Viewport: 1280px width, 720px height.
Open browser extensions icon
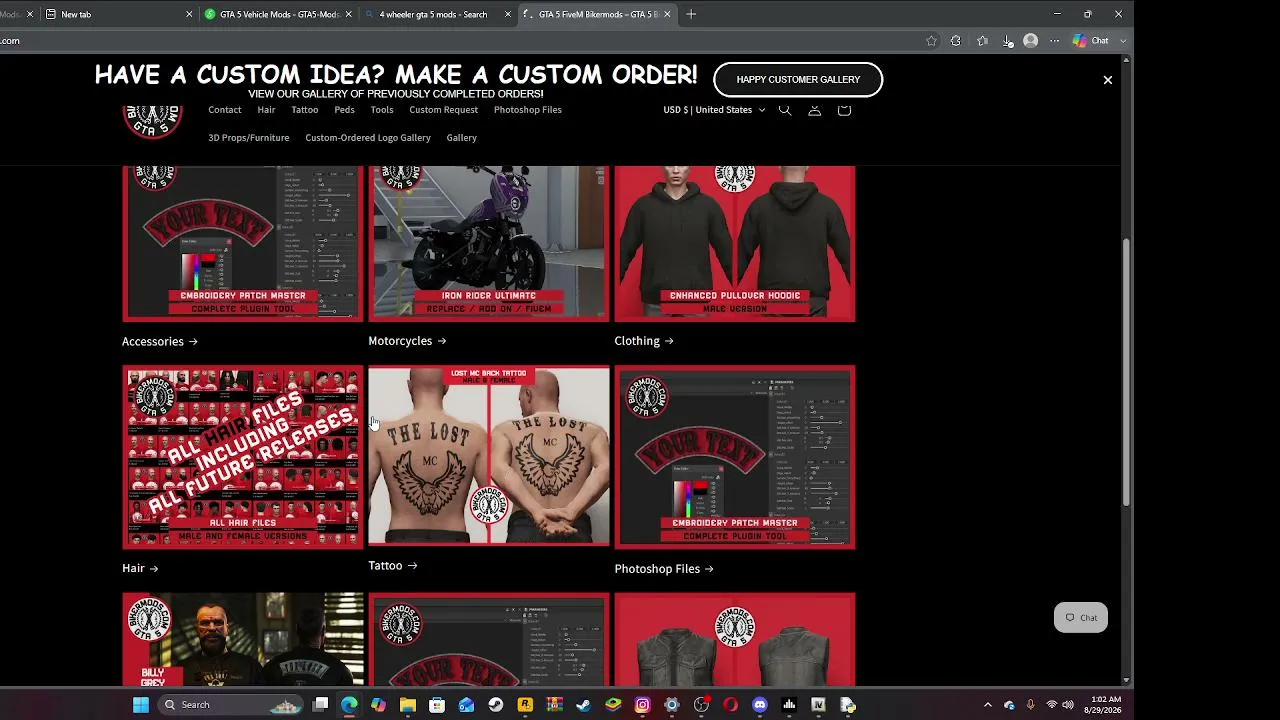point(956,41)
